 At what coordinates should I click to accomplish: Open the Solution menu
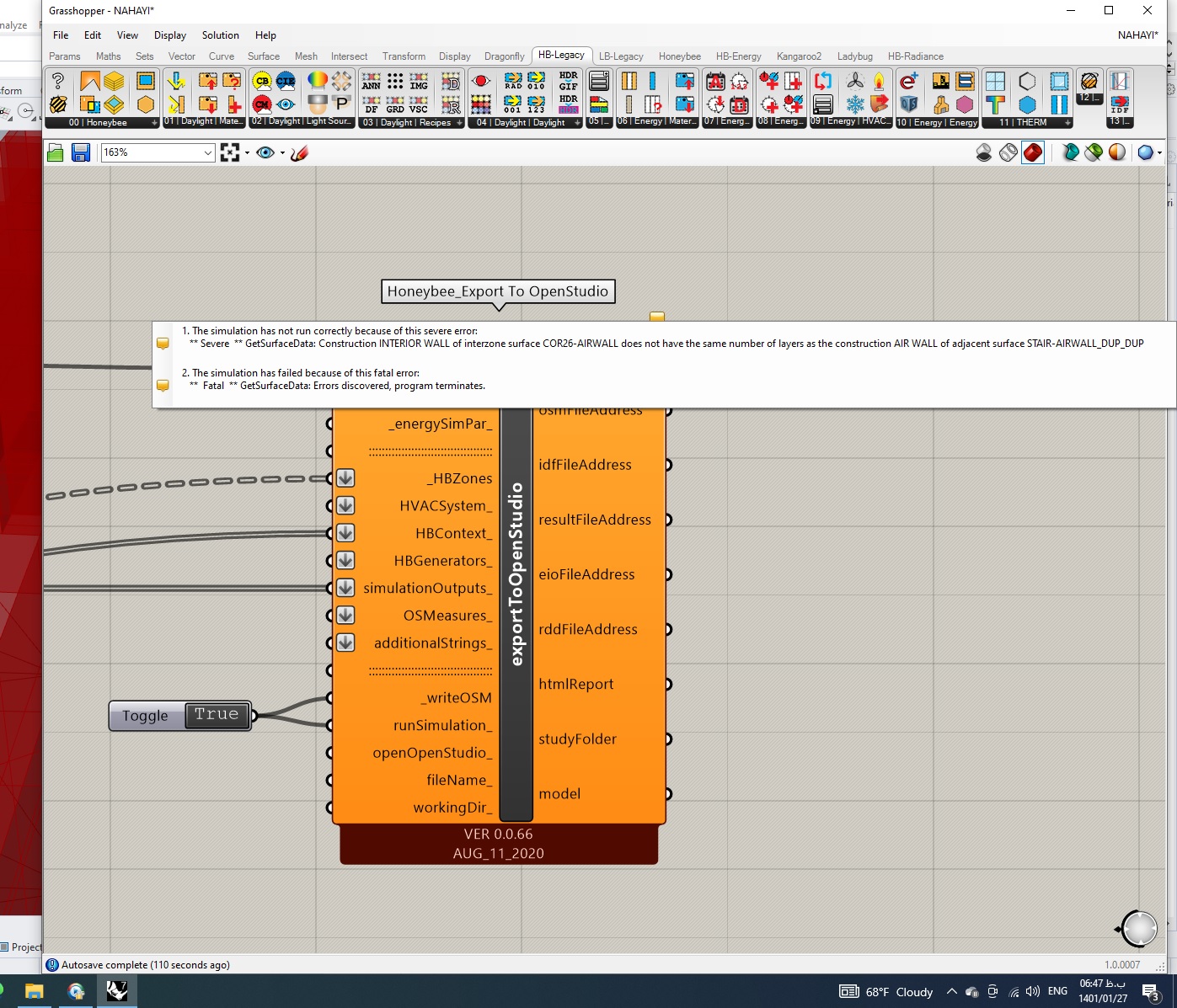pos(221,35)
